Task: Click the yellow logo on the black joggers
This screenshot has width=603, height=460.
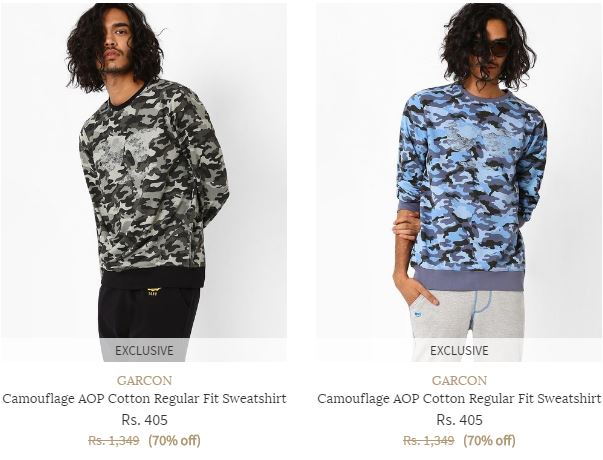Action: (x=154, y=292)
